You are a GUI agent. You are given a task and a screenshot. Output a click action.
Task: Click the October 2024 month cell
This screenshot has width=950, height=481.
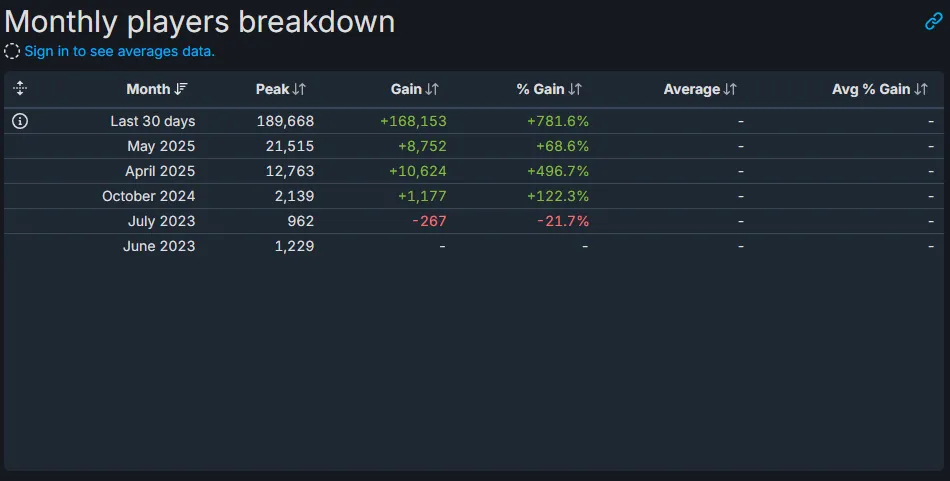pos(149,196)
